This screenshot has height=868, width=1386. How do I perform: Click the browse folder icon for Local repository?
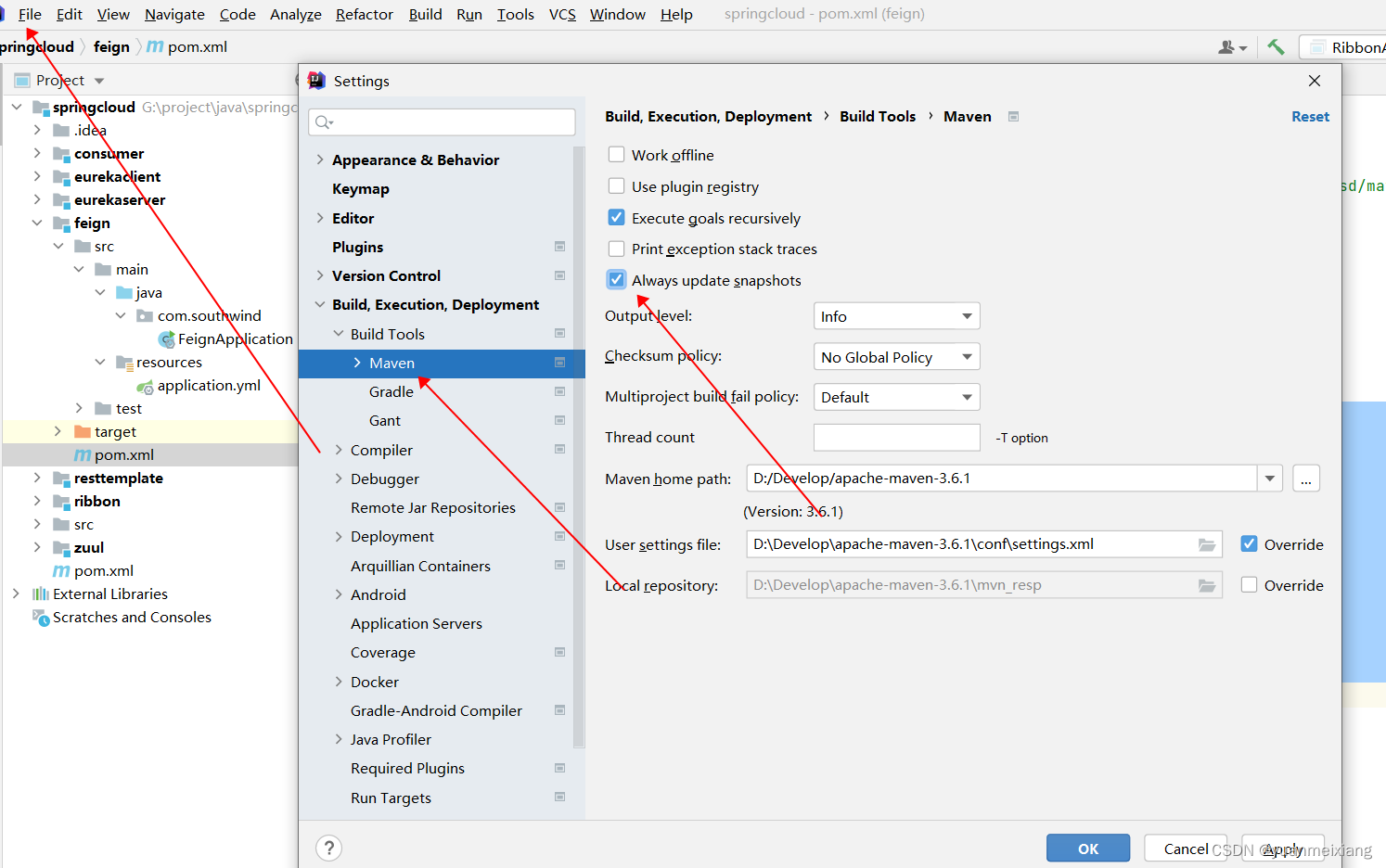(x=1207, y=585)
